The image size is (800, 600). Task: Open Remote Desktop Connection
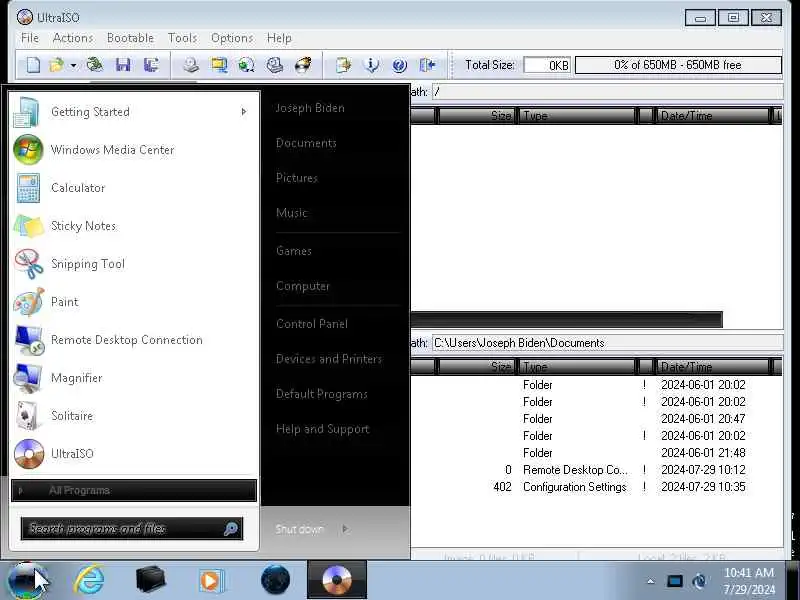(134, 340)
